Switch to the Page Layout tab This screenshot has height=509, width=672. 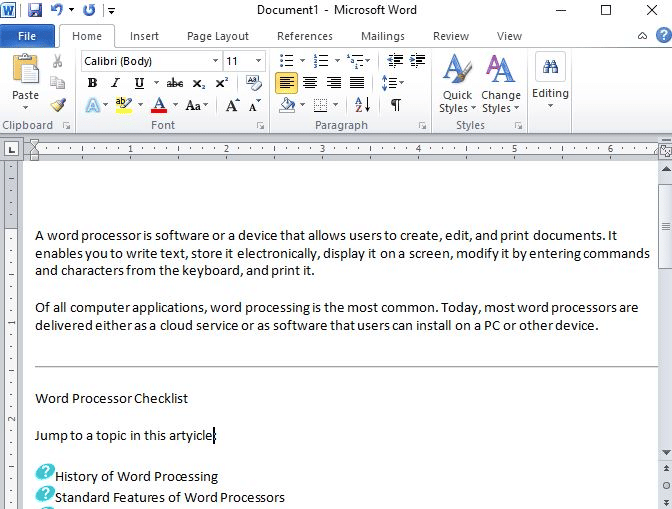click(218, 36)
